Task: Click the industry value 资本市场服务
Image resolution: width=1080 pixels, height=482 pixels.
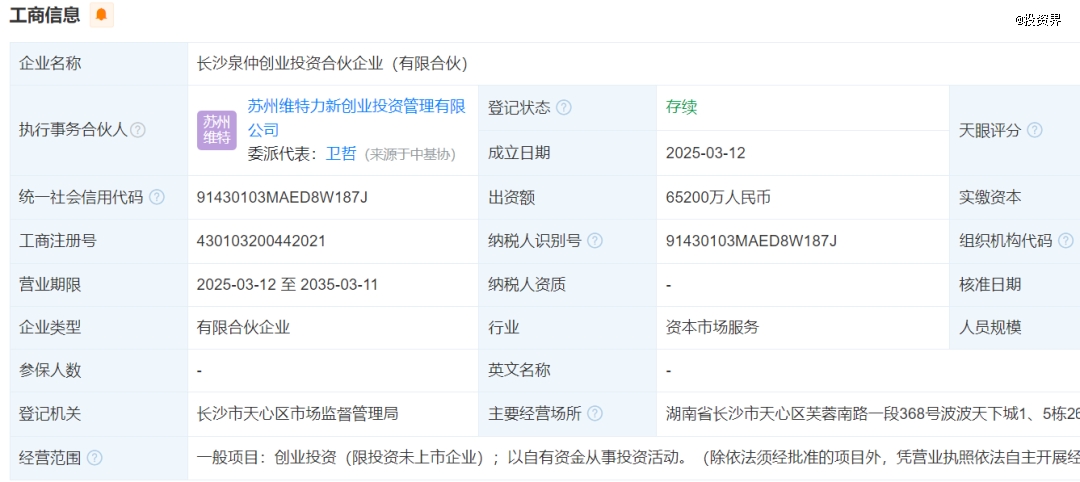Action: pos(712,328)
